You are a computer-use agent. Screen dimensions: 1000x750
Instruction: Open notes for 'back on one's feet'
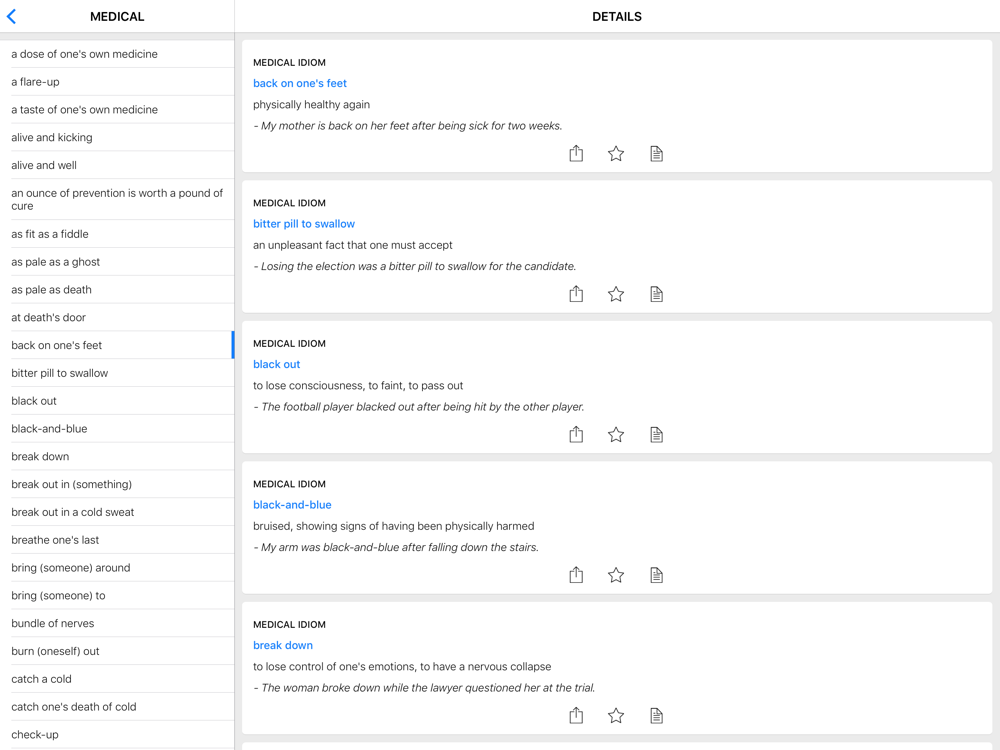656,154
